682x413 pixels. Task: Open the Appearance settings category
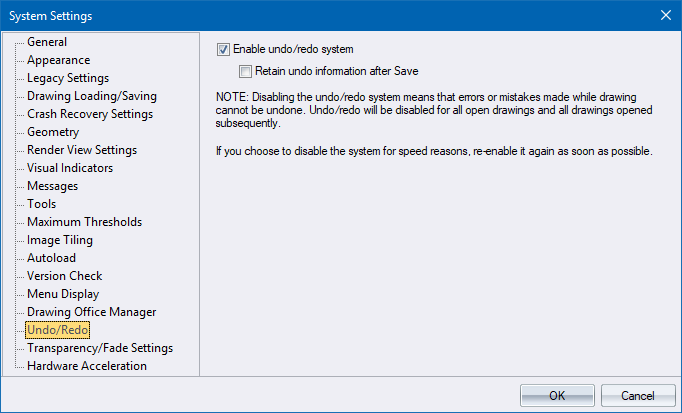coord(58,60)
